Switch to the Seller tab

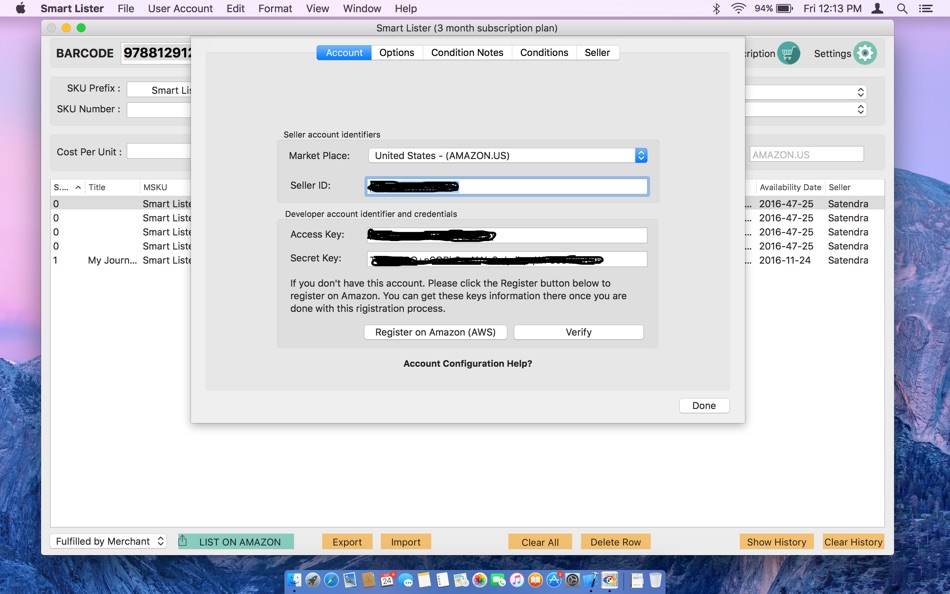(x=597, y=53)
